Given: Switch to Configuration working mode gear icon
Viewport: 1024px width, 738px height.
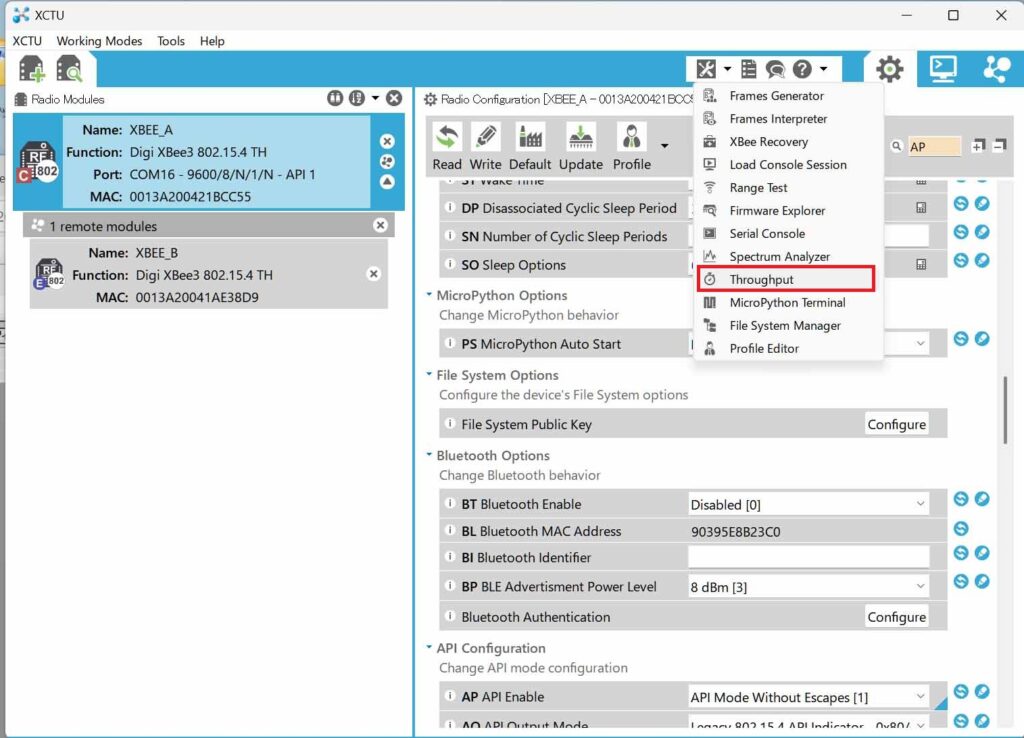Looking at the screenshot, I should coord(889,69).
